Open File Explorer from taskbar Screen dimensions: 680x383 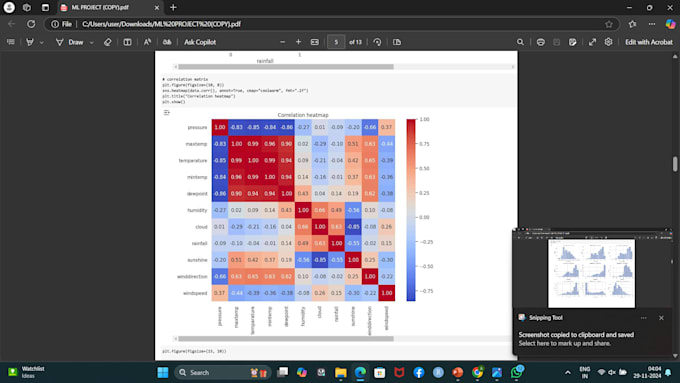click(x=341, y=373)
